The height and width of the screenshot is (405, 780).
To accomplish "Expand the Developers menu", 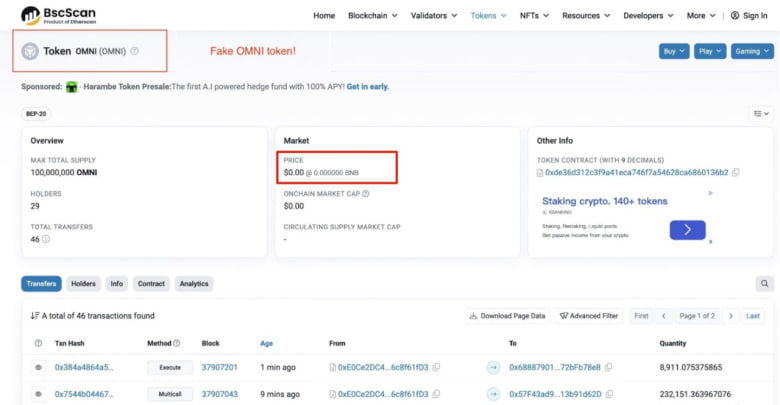I will [x=648, y=15].
